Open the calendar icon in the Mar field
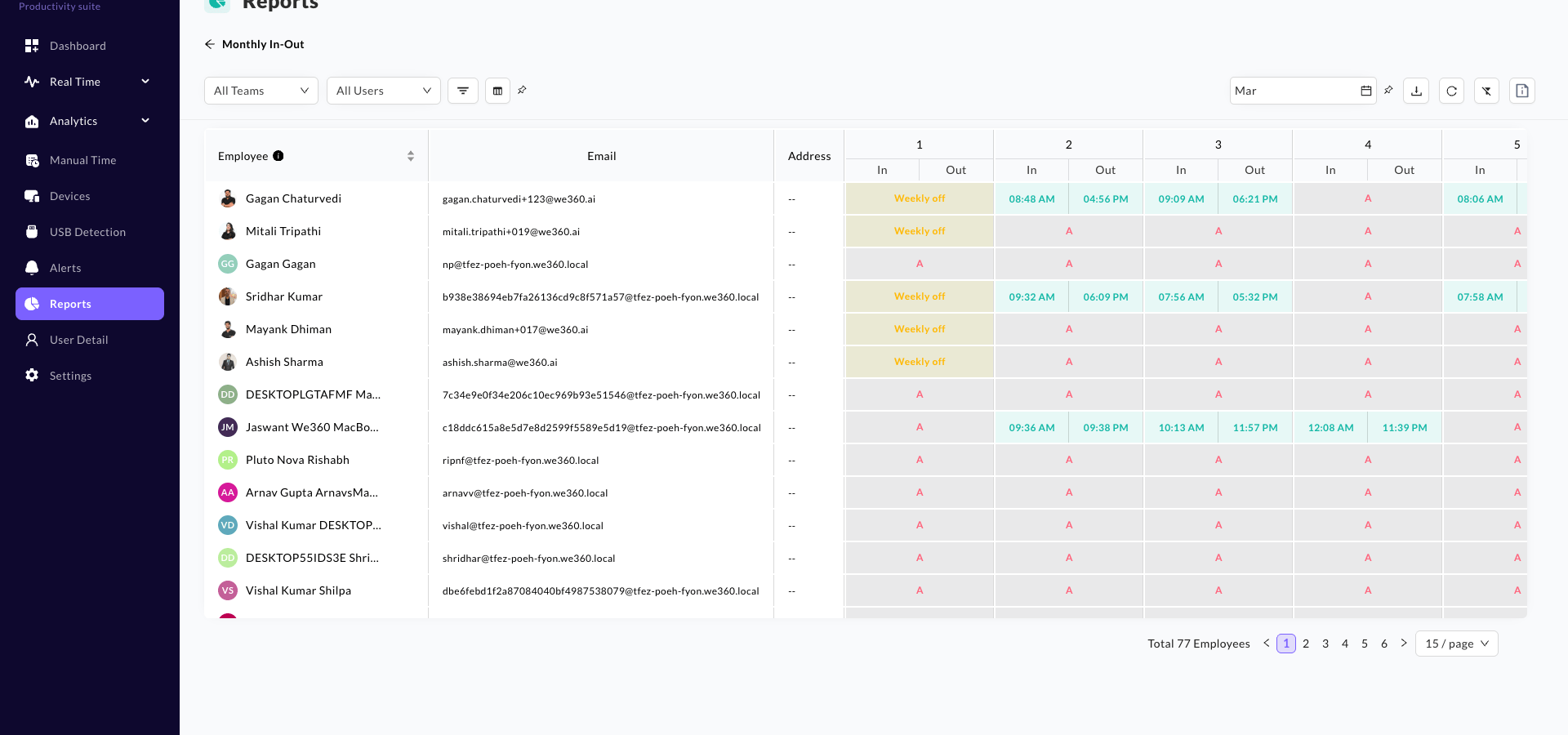Viewport: 1568px width, 735px height. [x=1366, y=91]
